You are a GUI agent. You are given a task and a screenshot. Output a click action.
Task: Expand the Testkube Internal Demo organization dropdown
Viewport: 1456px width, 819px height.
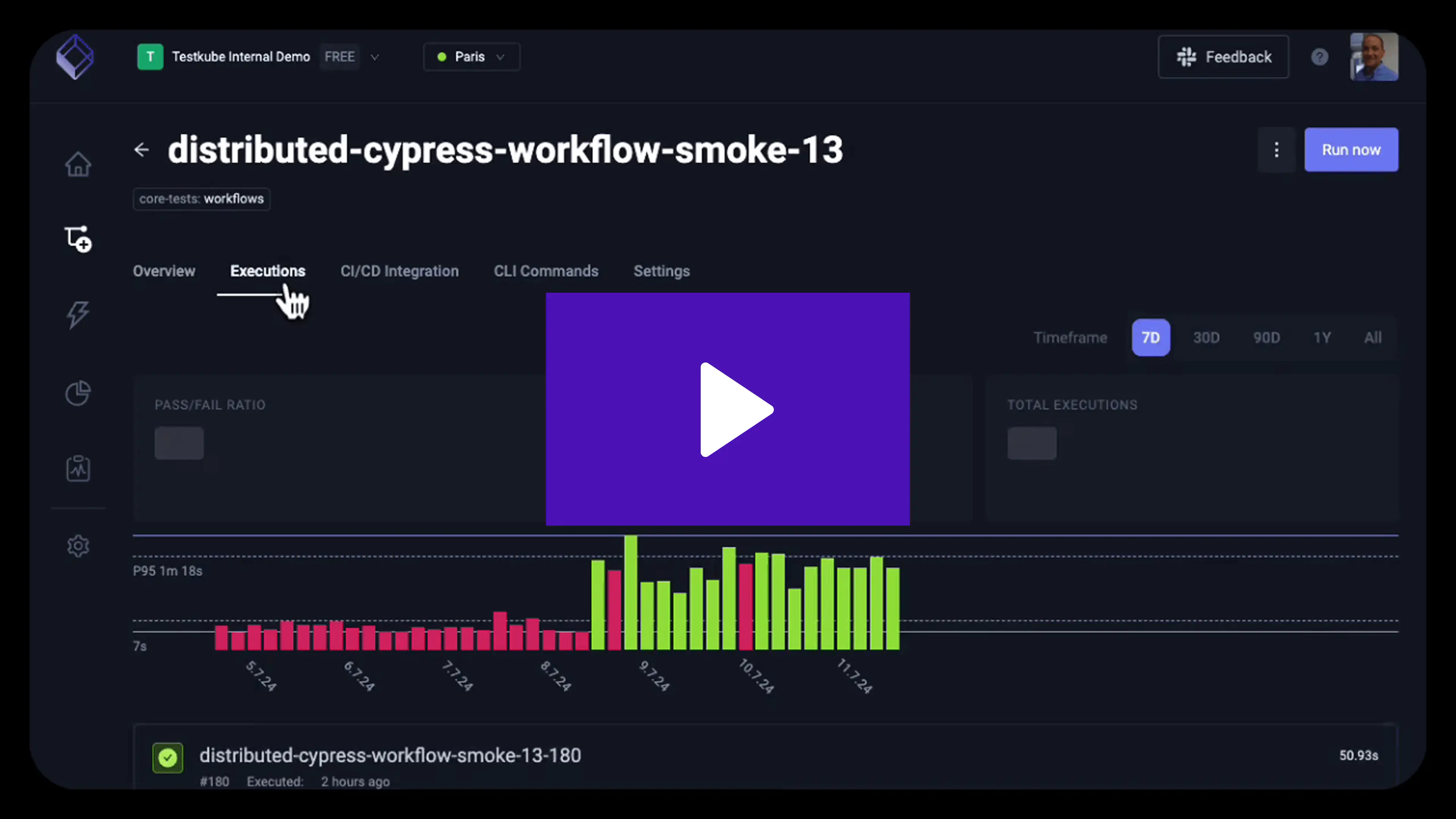(374, 57)
